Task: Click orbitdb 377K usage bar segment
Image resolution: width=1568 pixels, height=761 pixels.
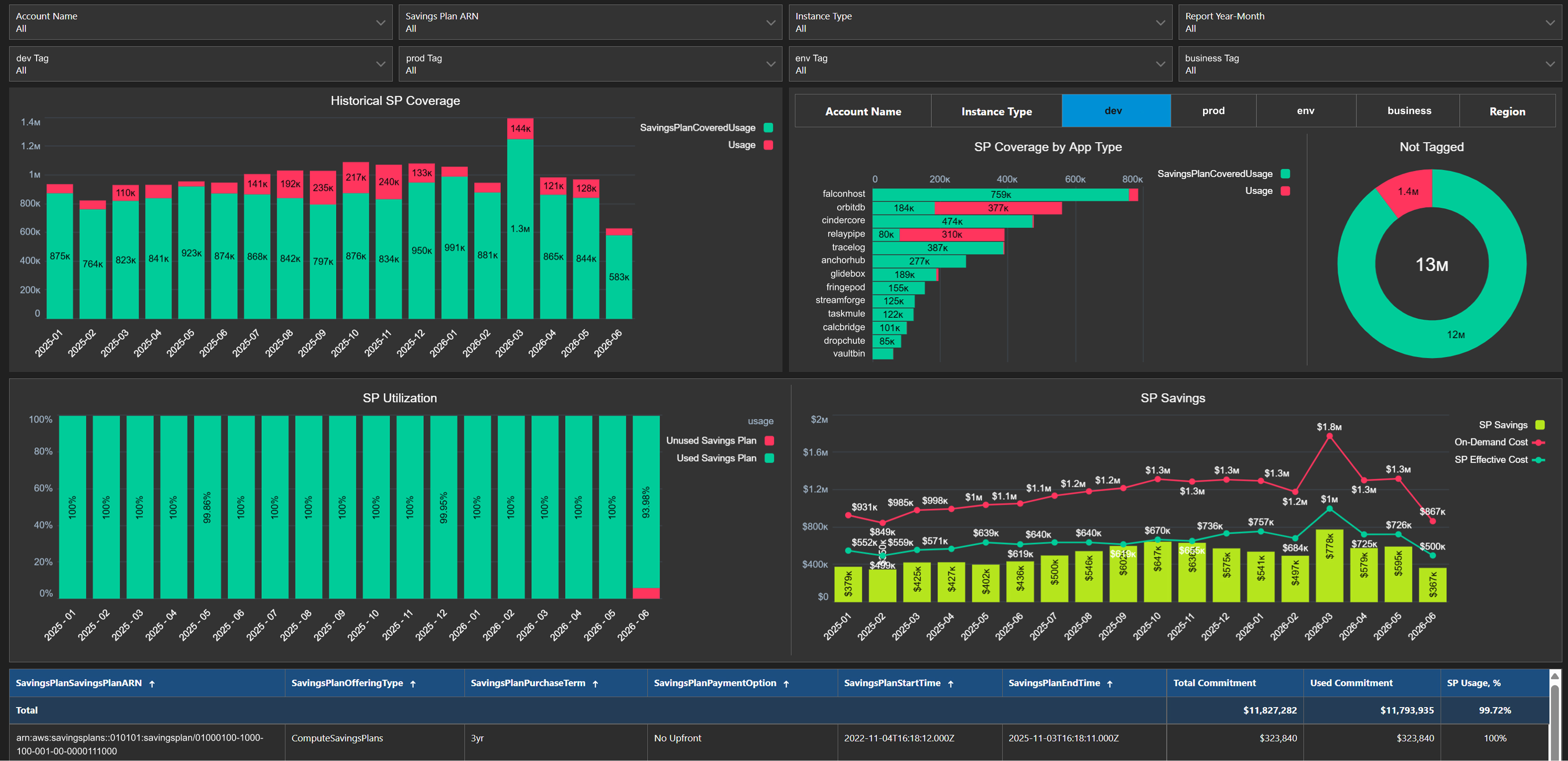Action: coord(998,208)
